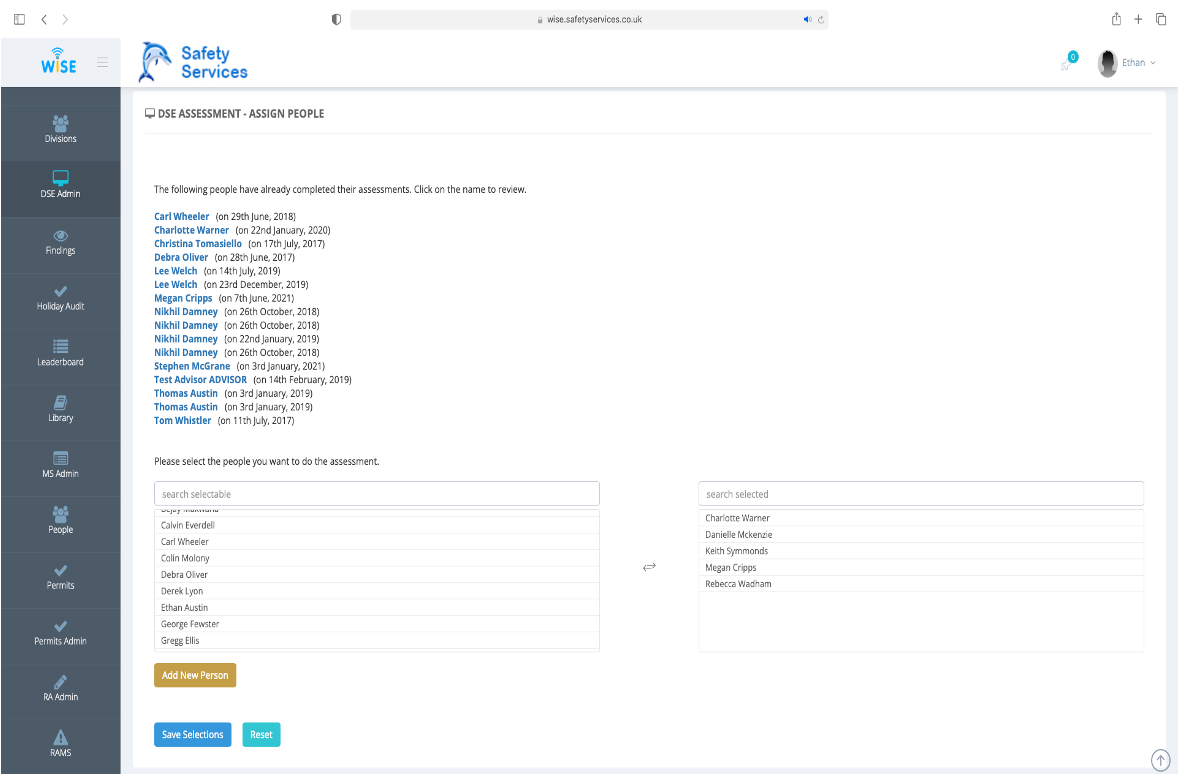Image resolution: width=1178 pixels, height=774 pixels.
Task: Open the MS Admin icon
Action: click(60, 458)
